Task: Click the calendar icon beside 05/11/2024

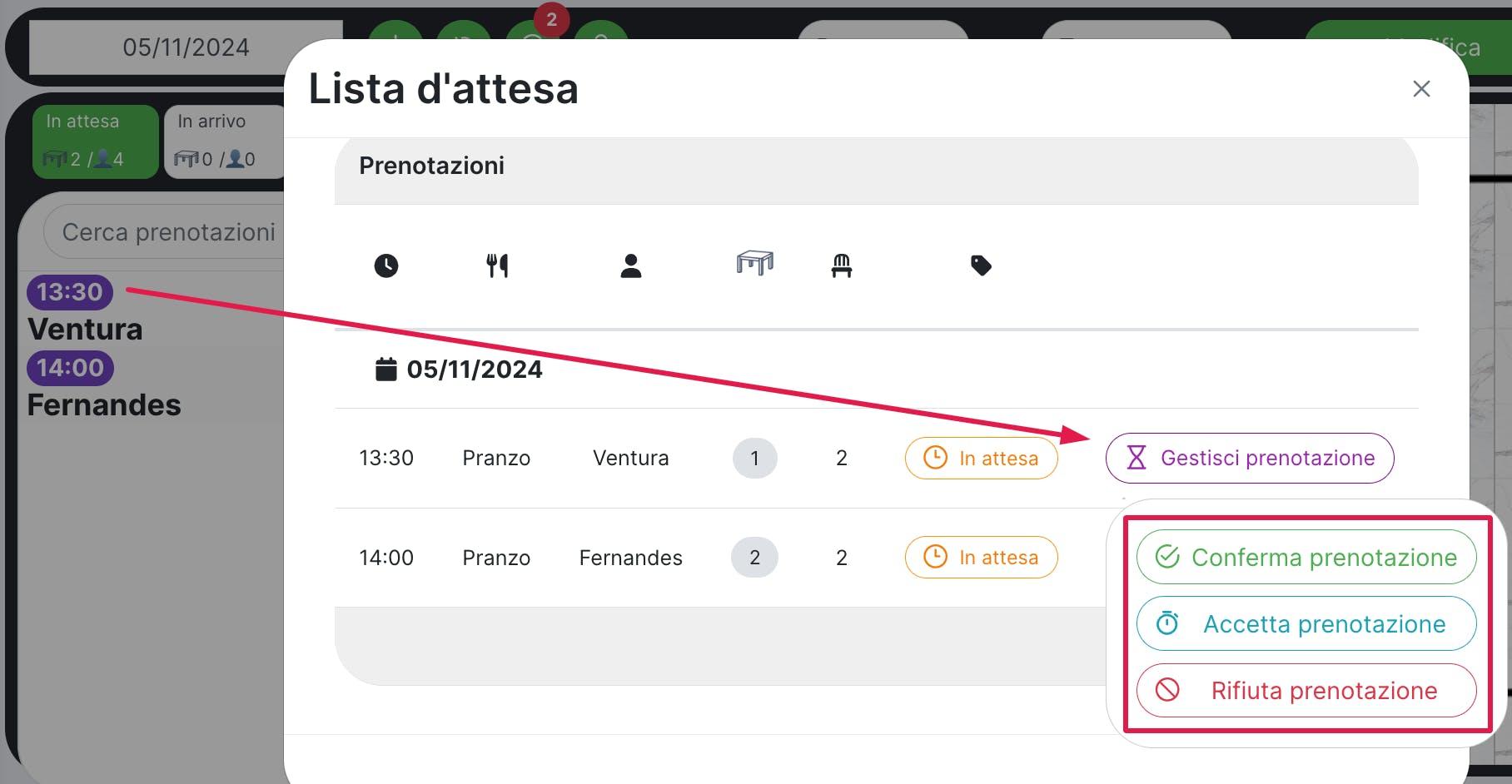Action: (386, 369)
